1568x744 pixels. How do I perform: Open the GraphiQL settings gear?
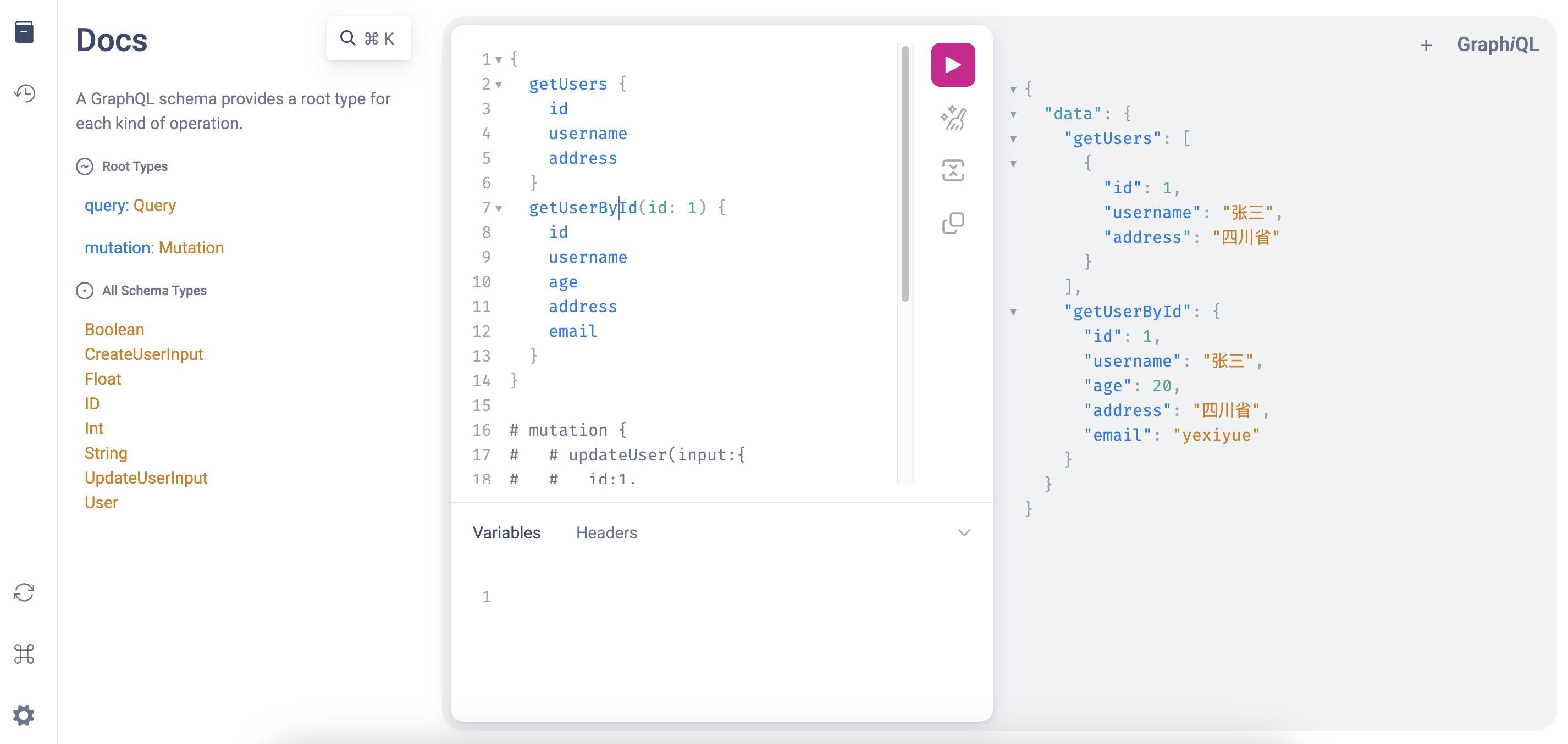tap(24, 715)
